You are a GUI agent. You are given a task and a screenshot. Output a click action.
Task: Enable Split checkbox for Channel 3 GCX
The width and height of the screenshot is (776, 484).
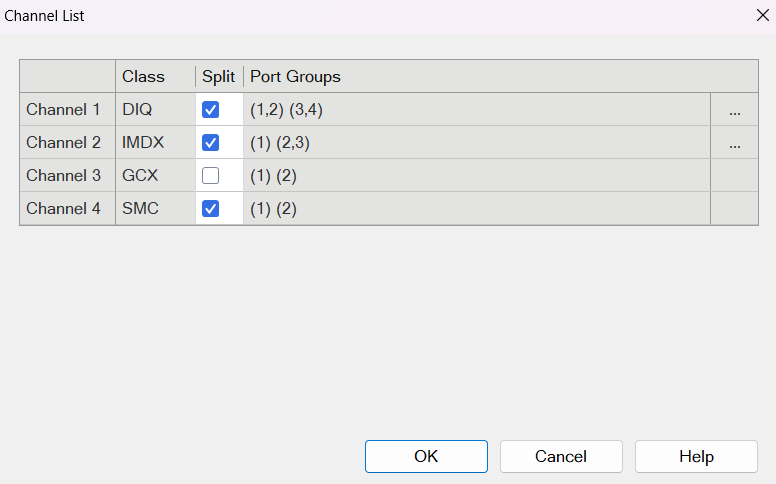pyautogui.click(x=210, y=176)
